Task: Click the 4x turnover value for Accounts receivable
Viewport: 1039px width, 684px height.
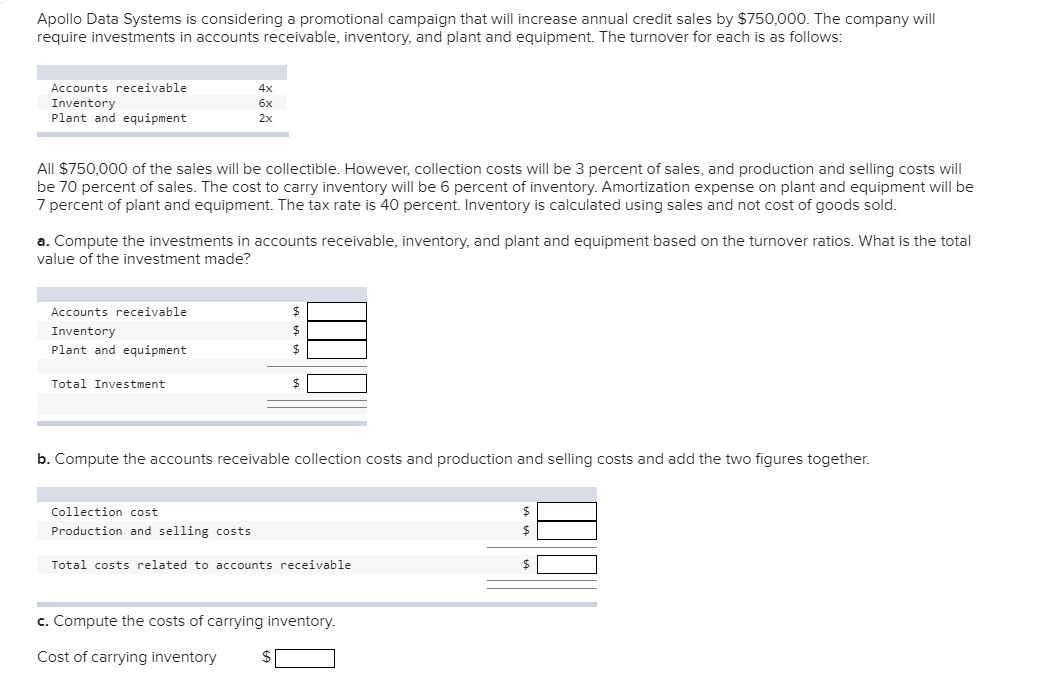Action: [265, 88]
